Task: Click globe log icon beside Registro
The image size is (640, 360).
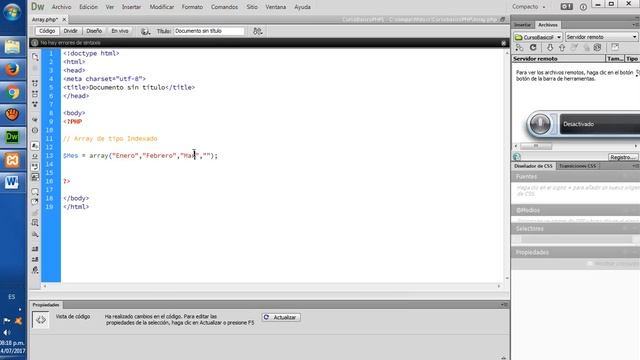Action: 517,157
